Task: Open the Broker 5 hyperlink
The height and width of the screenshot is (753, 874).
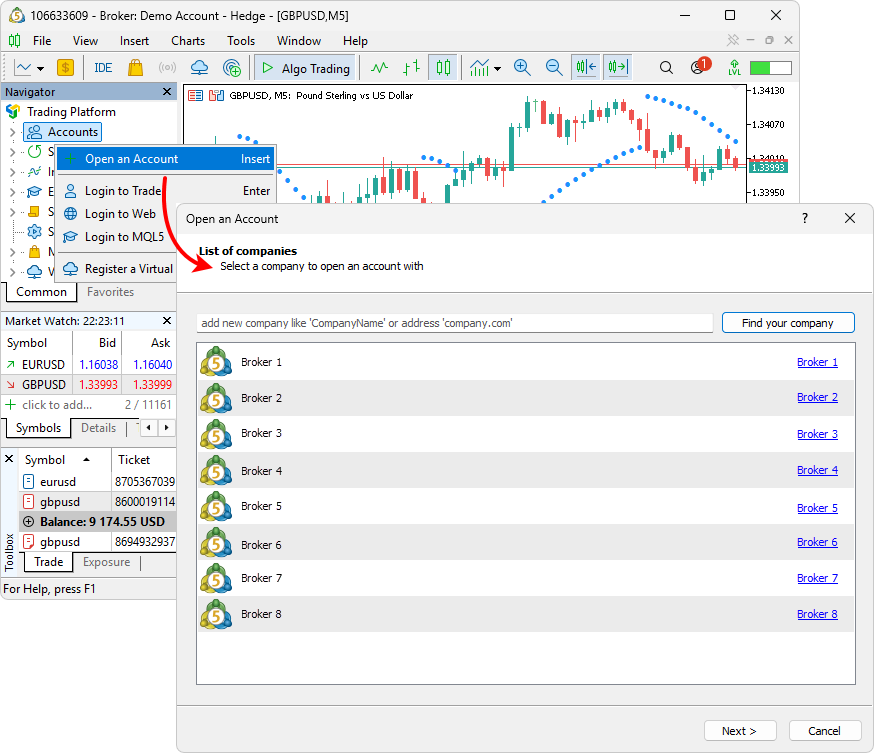Action: coord(817,508)
